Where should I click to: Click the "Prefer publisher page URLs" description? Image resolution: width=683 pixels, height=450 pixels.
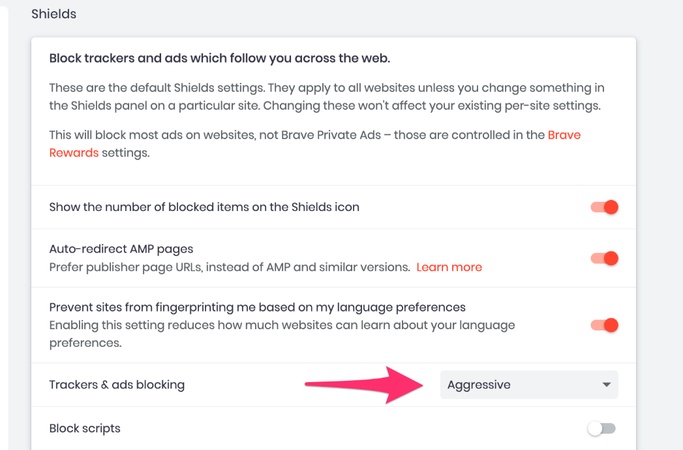click(x=230, y=267)
